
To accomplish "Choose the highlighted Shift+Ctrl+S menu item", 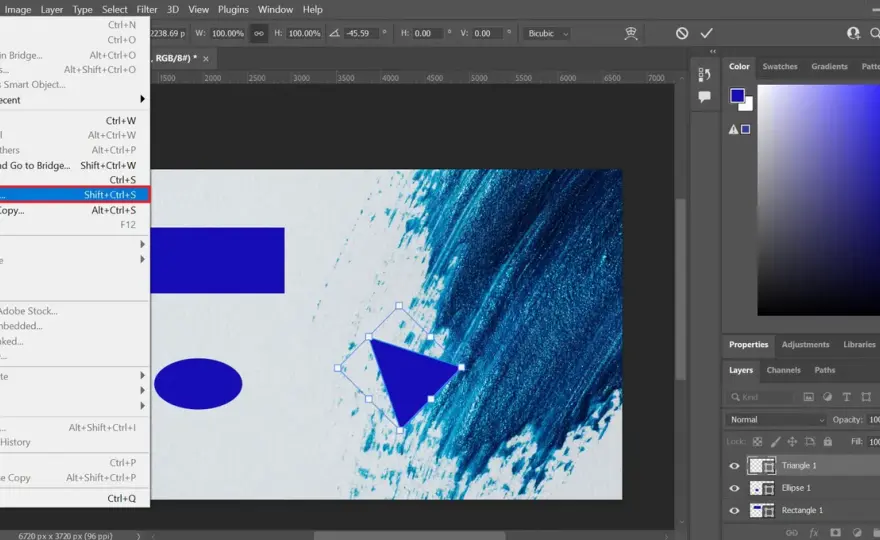I will (x=74, y=195).
